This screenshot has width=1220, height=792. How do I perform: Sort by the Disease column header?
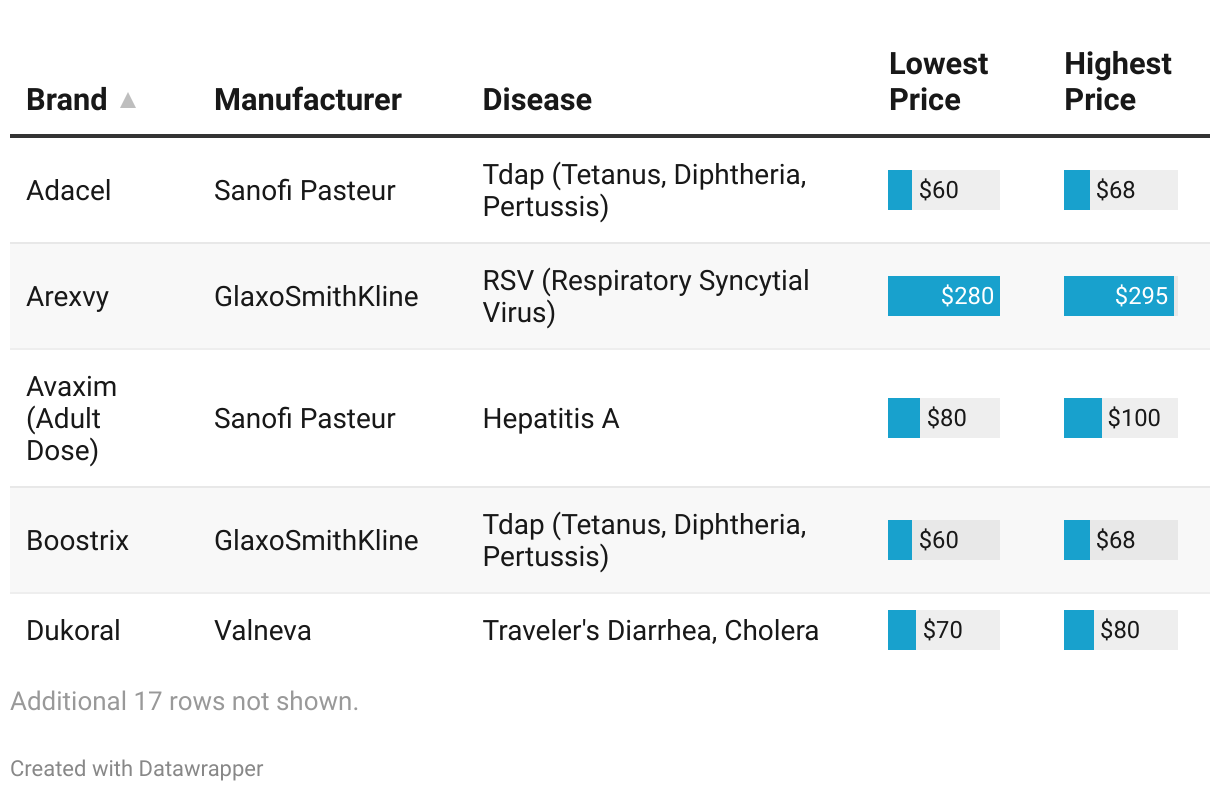[537, 100]
